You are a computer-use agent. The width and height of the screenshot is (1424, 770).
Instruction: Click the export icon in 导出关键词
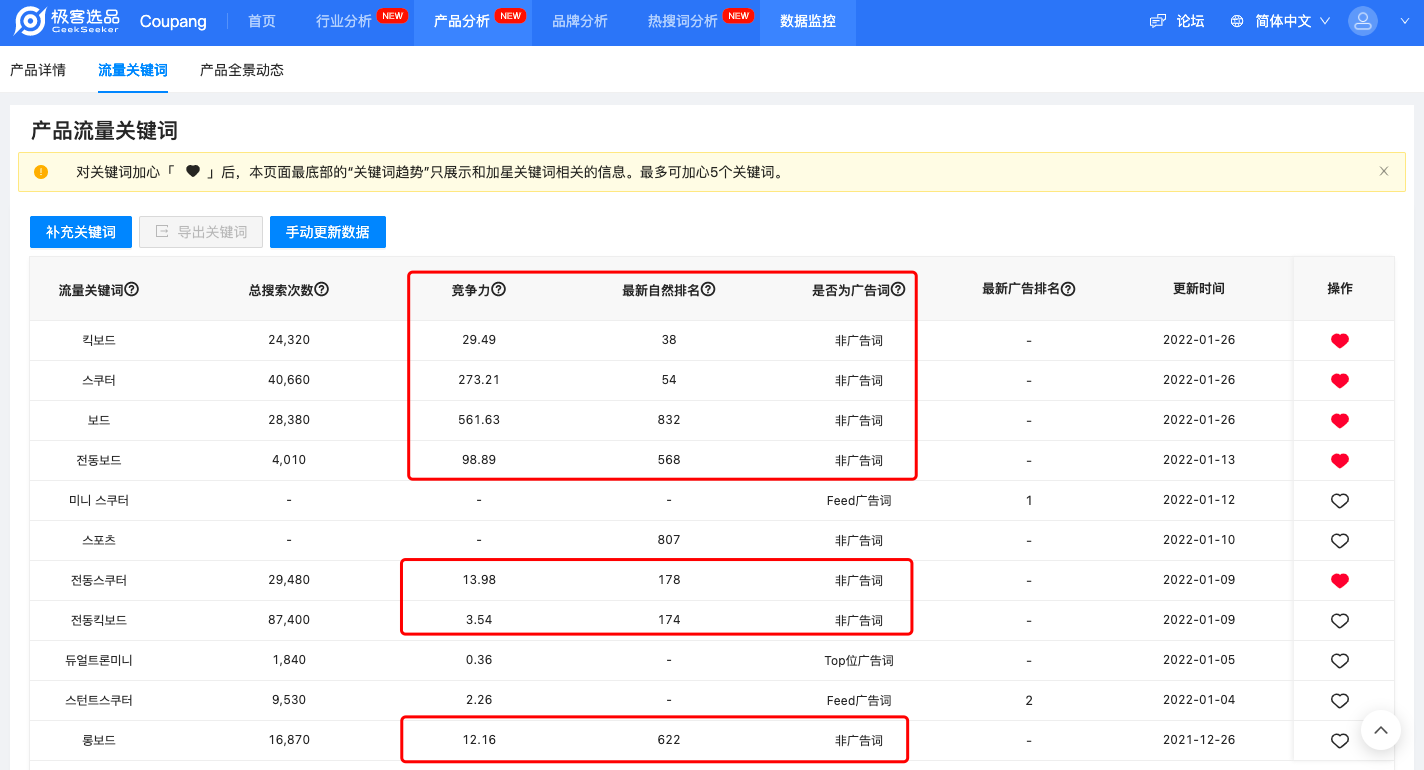[164, 231]
